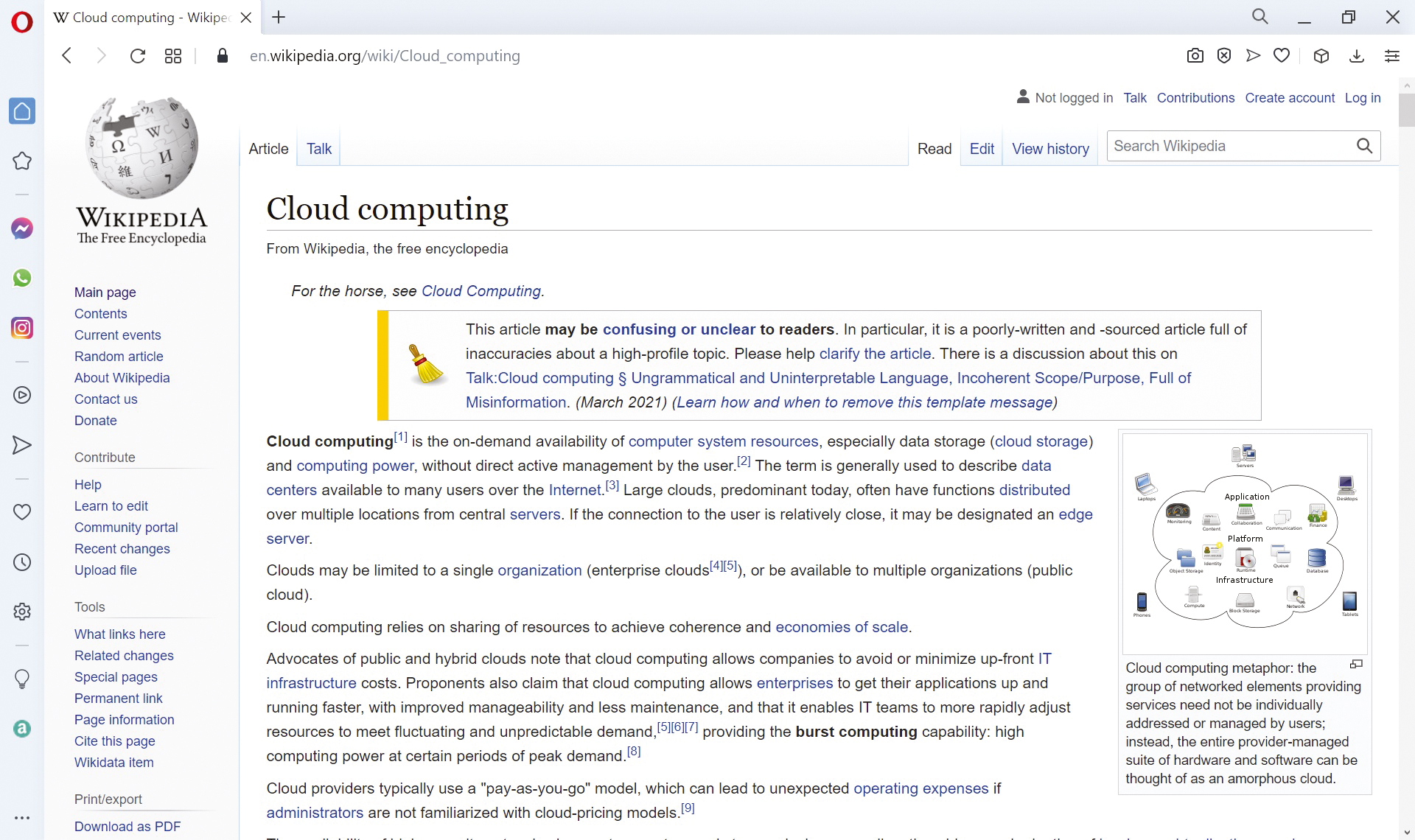Viewport: 1415px width, 840px height.
Task: Follow the 'economies of scale' link
Action: pos(842,627)
